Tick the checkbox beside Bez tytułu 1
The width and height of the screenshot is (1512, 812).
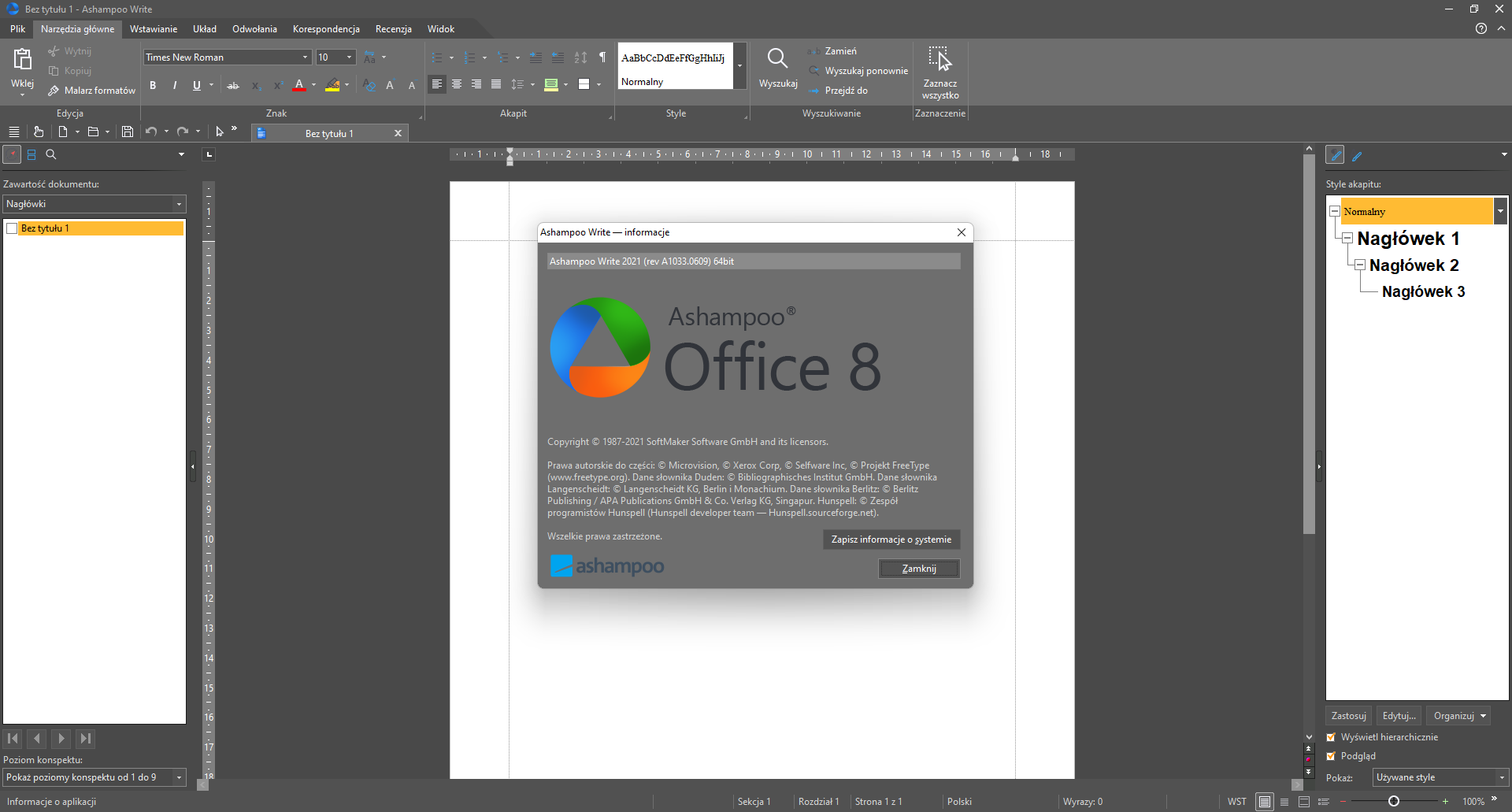tap(12, 228)
